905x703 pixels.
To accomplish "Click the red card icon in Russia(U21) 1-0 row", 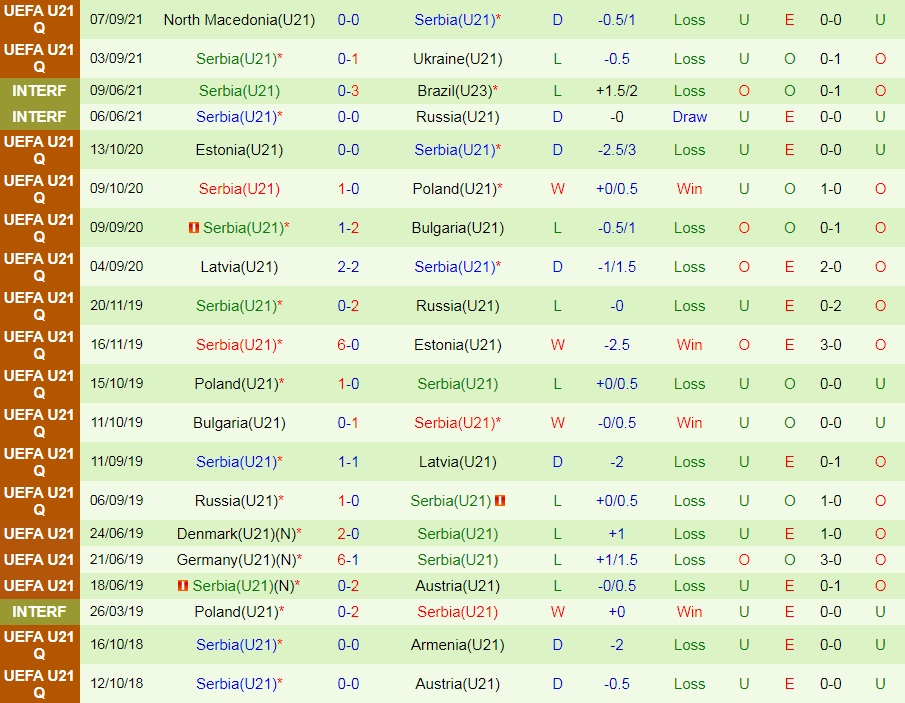I will (x=501, y=501).
